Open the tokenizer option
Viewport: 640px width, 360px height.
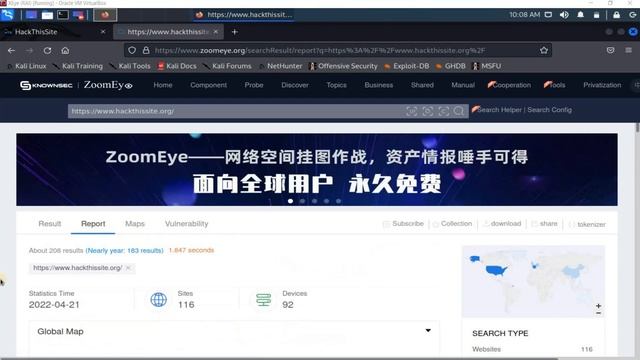point(587,224)
